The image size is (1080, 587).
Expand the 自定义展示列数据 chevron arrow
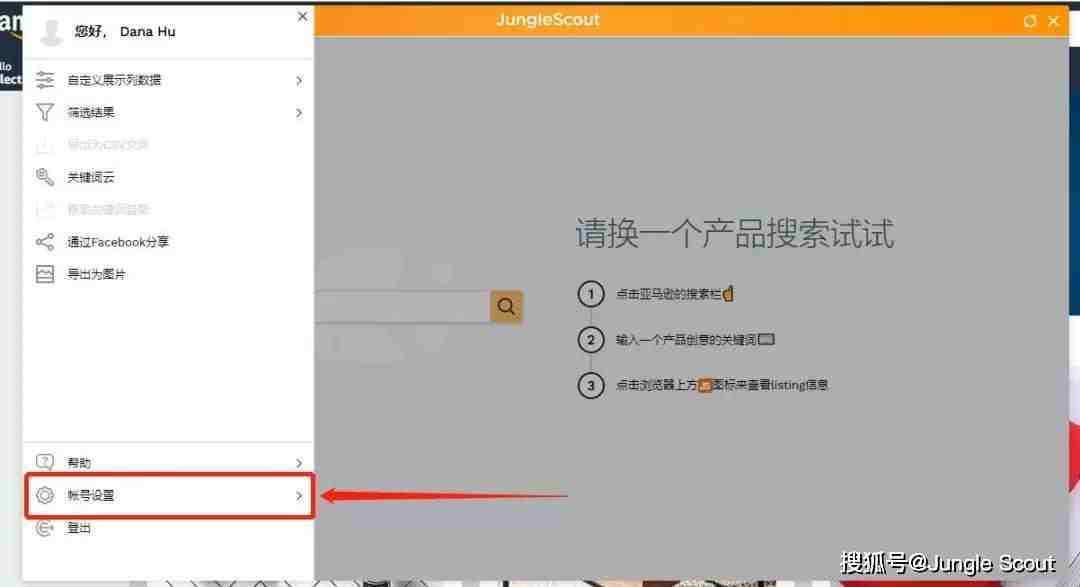tap(299, 81)
